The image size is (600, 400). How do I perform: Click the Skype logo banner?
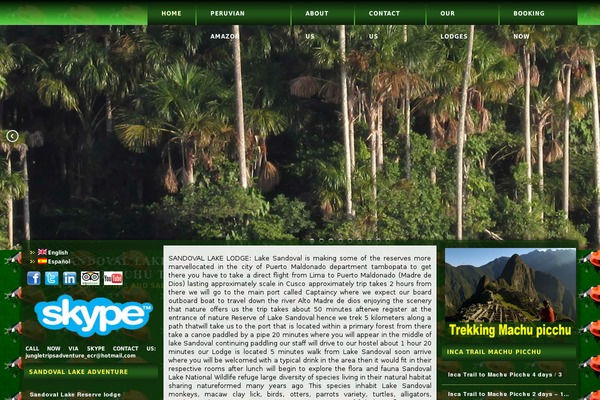(93, 315)
